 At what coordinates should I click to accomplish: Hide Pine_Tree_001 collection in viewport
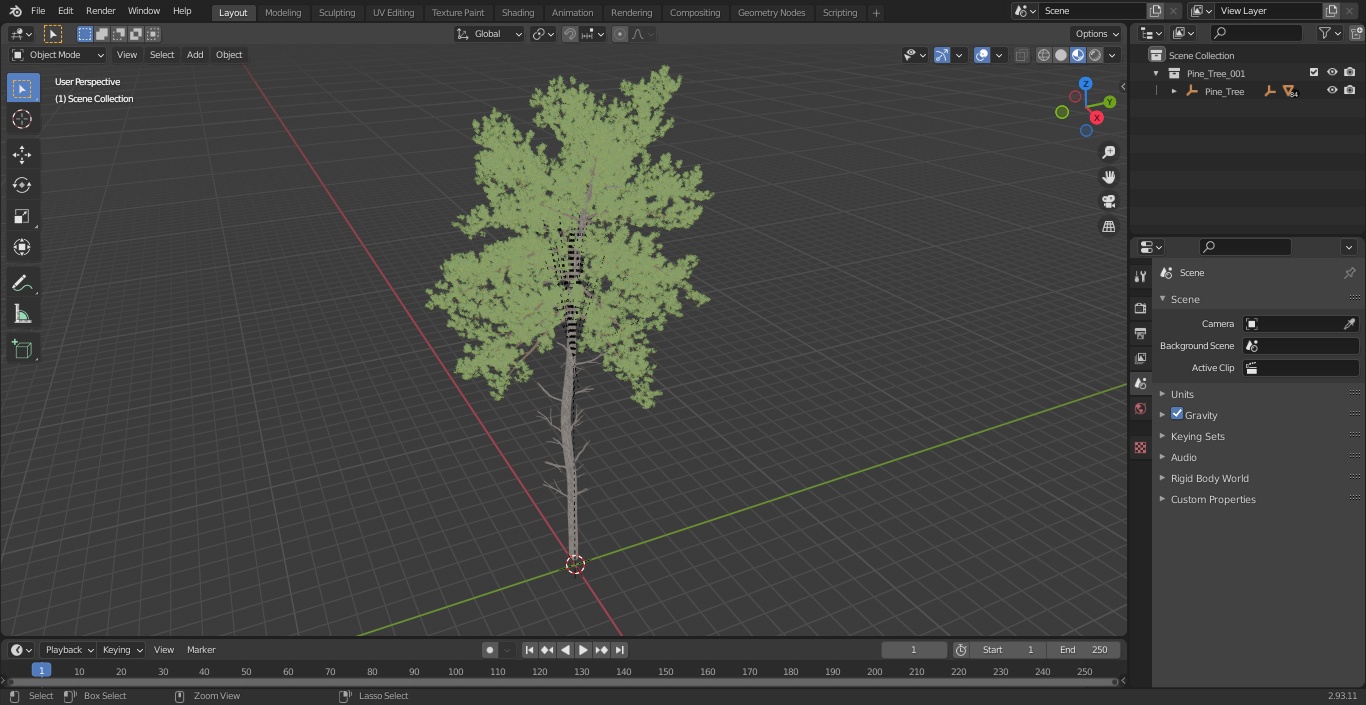(1332, 72)
